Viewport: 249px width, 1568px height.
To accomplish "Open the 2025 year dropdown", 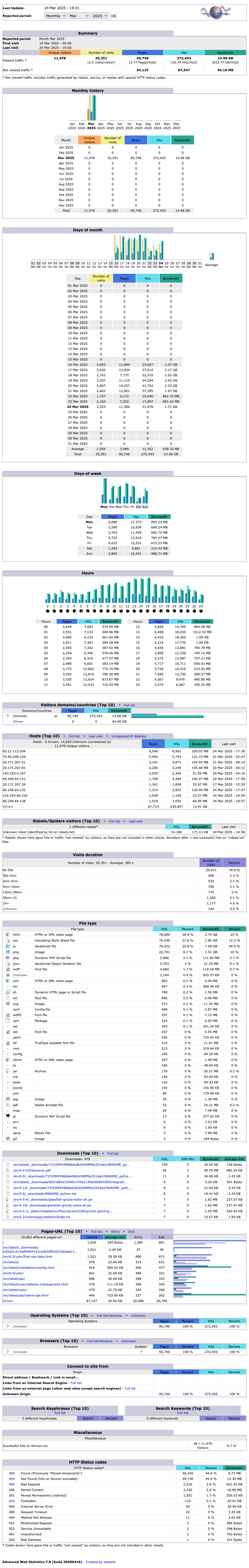I will pyautogui.click(x=99, y=16).
